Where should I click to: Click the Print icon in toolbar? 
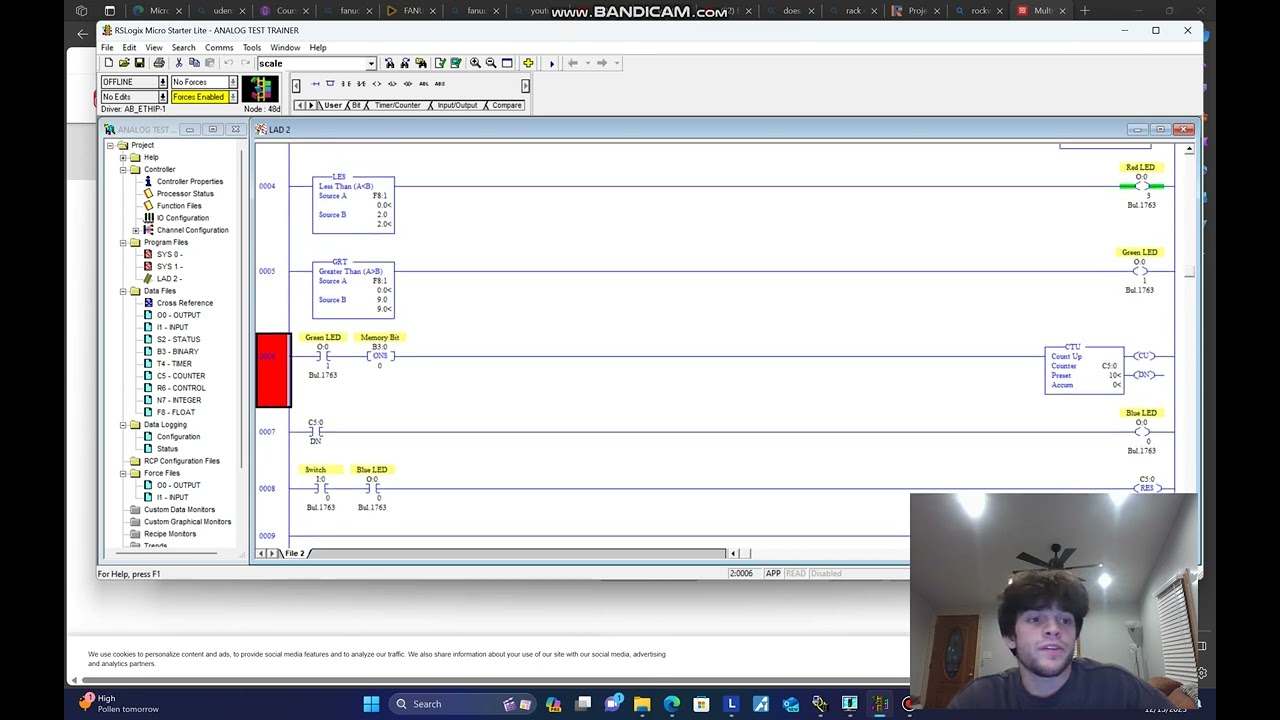(159, 63)
